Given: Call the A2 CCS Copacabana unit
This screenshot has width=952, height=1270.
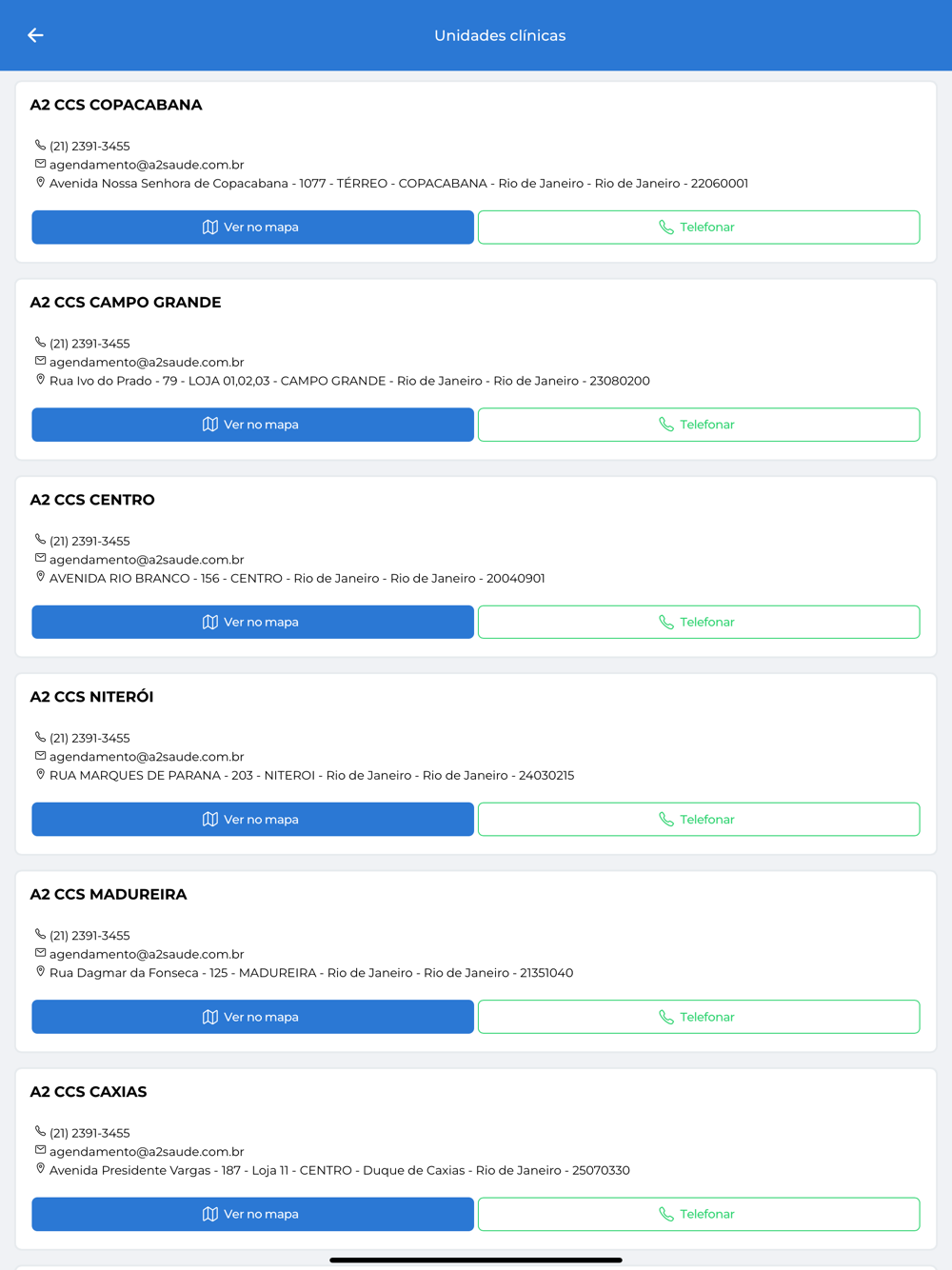Looking at the screenshot, I should (x=698, y=228).
